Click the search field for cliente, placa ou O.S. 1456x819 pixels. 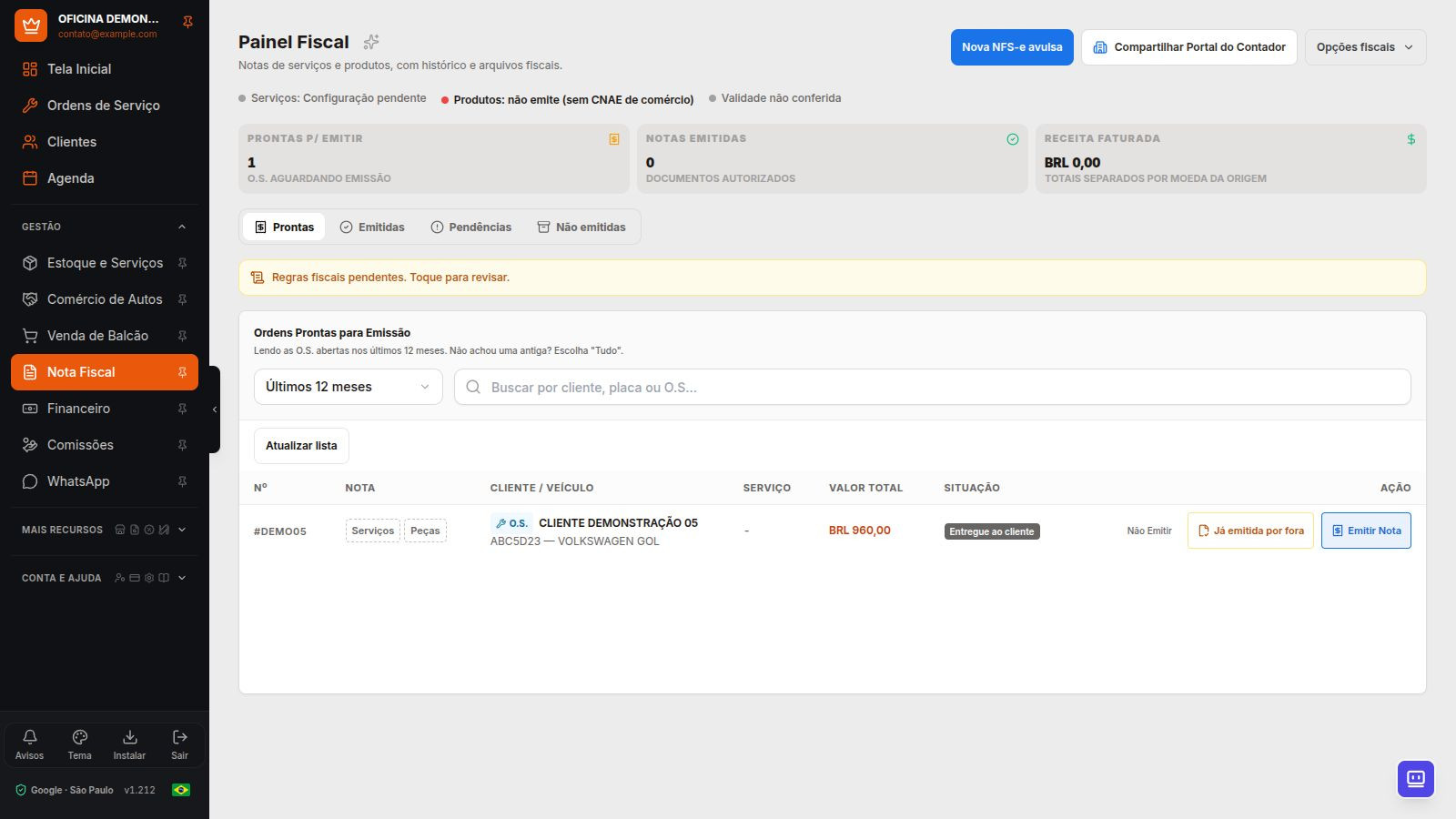click(932, 387)
